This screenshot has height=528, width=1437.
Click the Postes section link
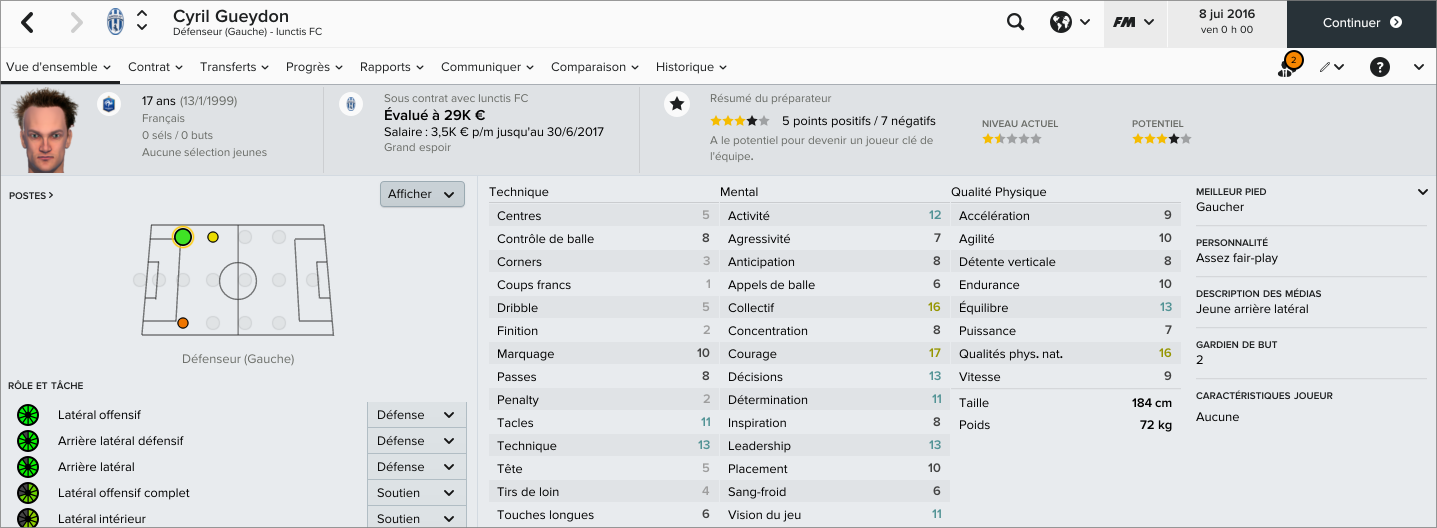(31, 196)
